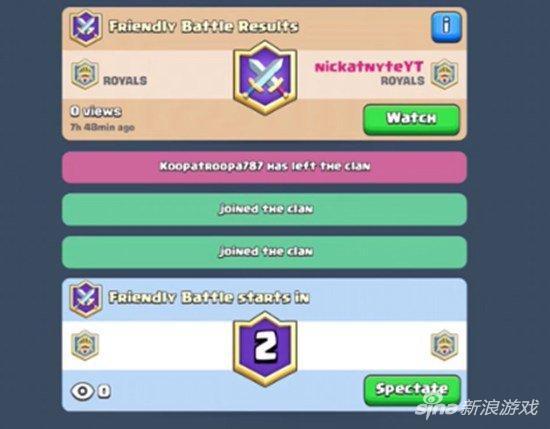Select the left player's Royals clan badge
The width and height of the screenshot is (550, 429).
pos(85,74)
